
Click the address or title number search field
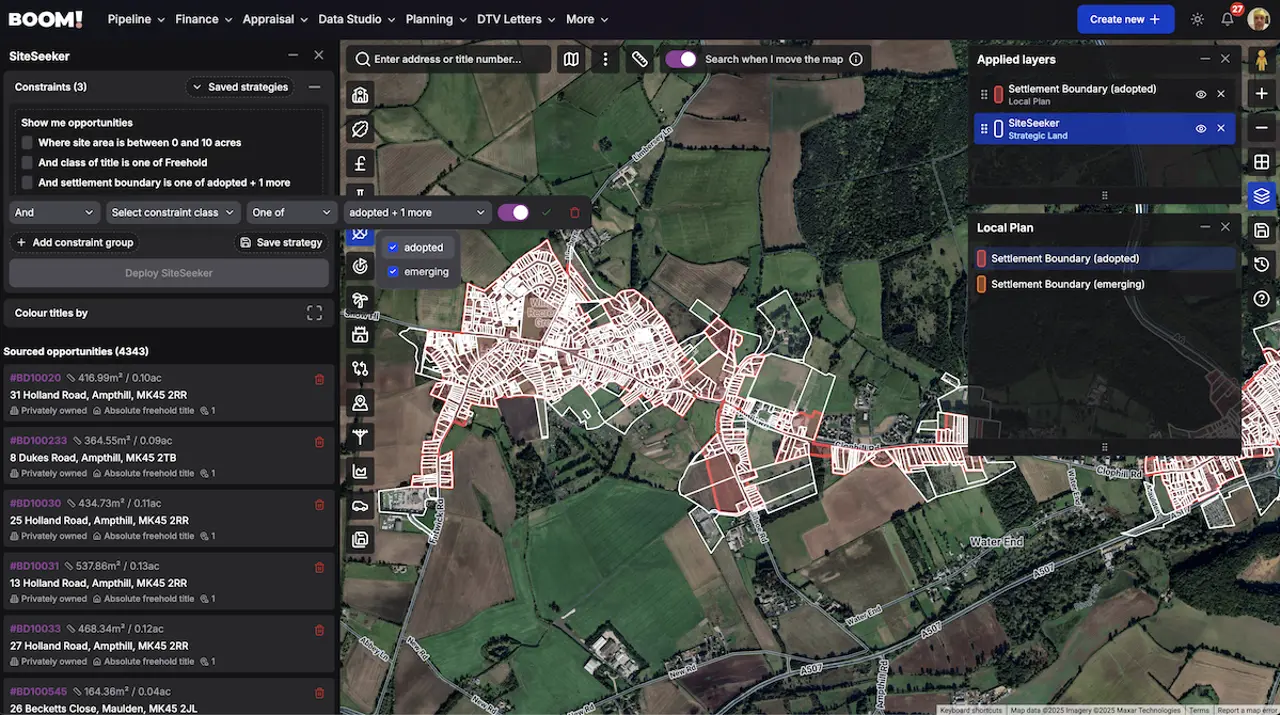[449, 59]
